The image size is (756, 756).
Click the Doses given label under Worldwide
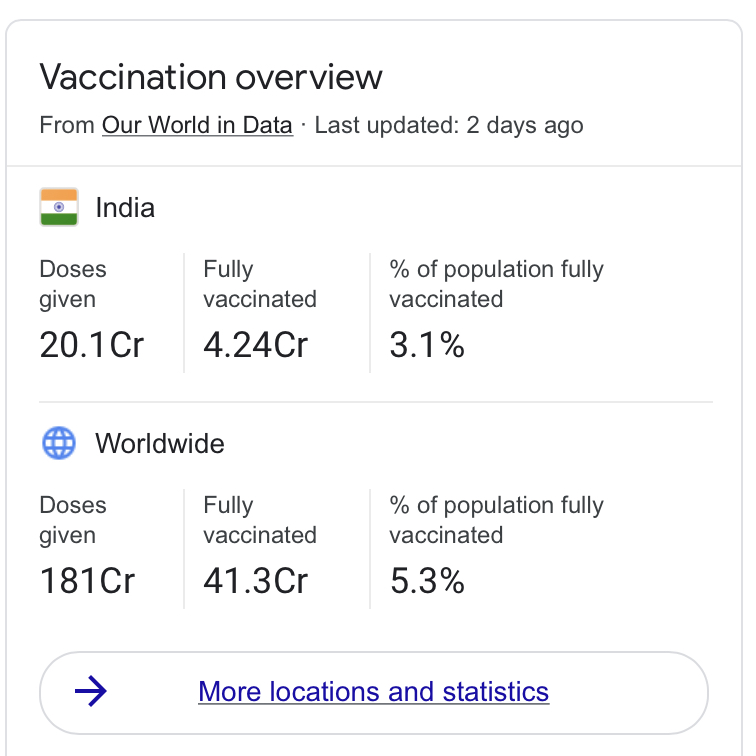[x=73, y=520]
